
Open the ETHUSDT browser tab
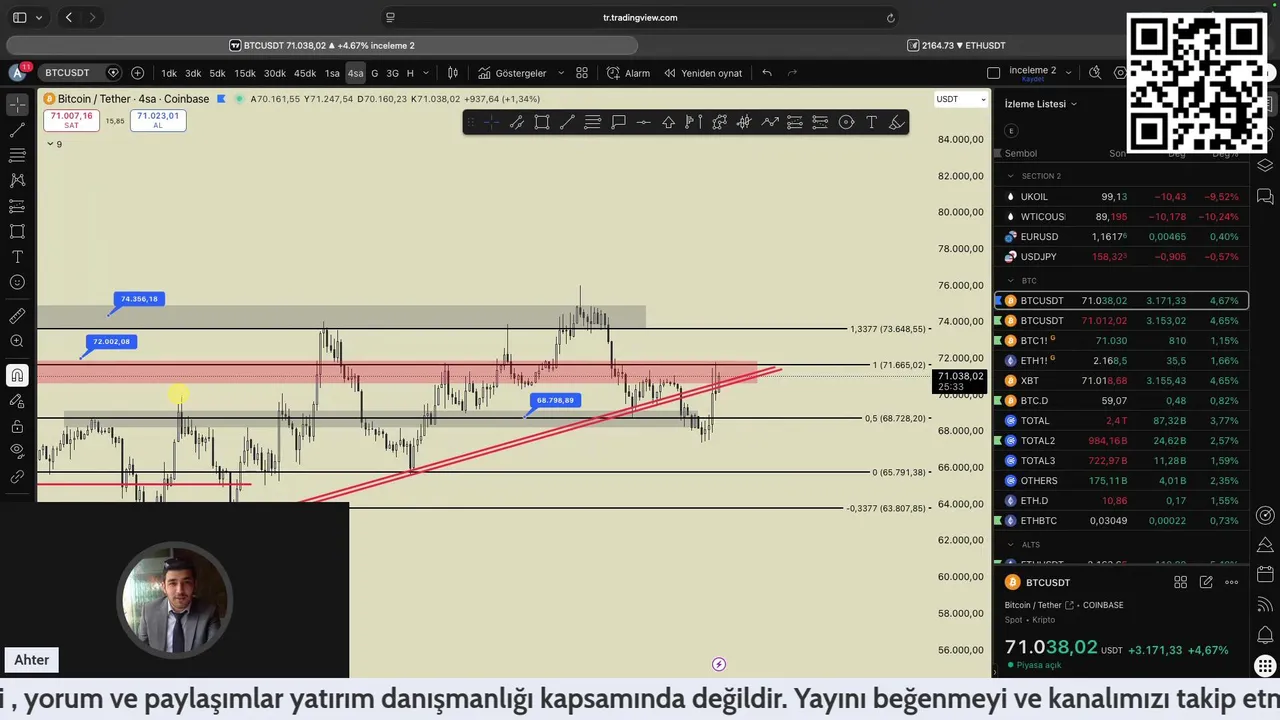(955, 45)
